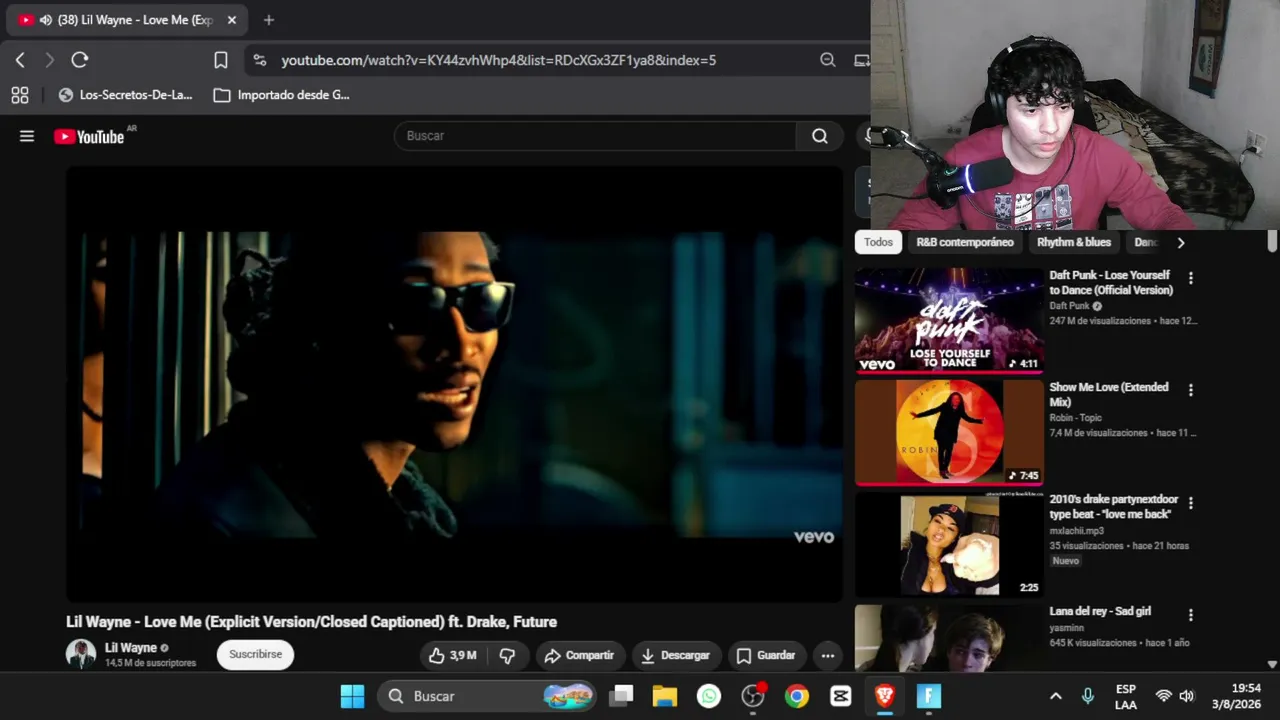Click the YouTube search field
1280x720 pixels.
[x=595, y=136]
